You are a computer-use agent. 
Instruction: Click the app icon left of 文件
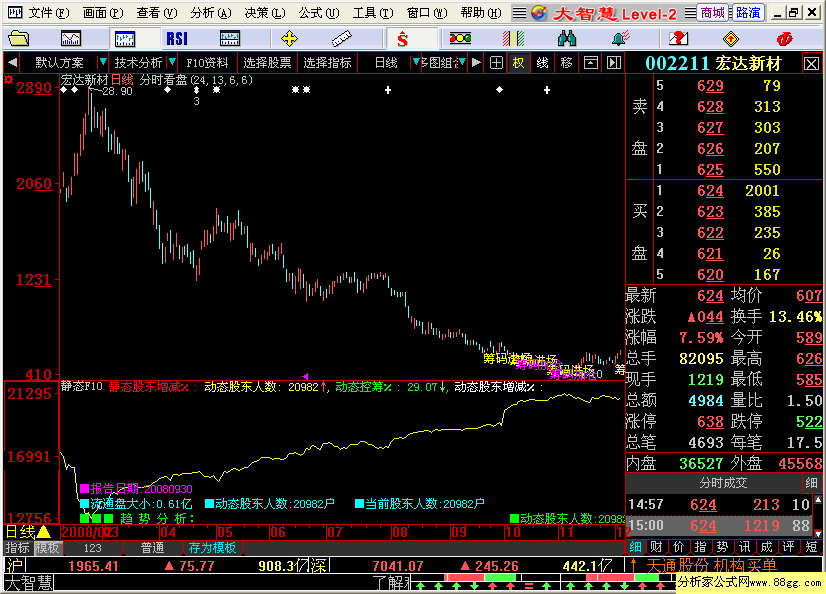pyautogui.click(x=15, y=12)
